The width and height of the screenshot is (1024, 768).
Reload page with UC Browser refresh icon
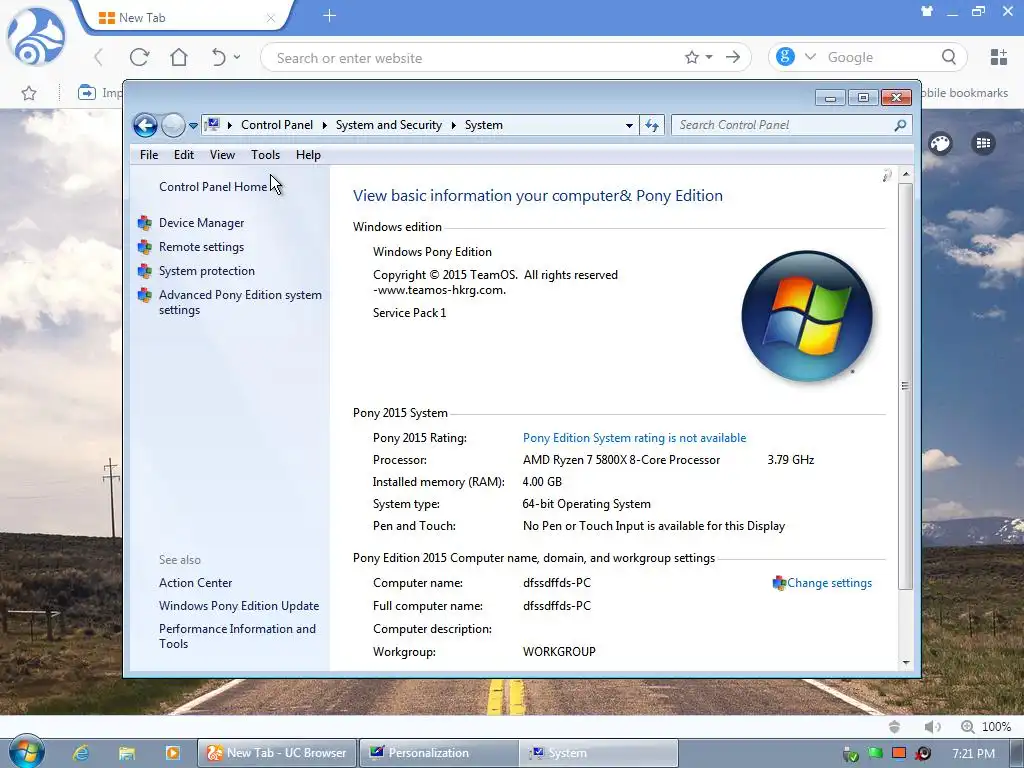(139, 57)
